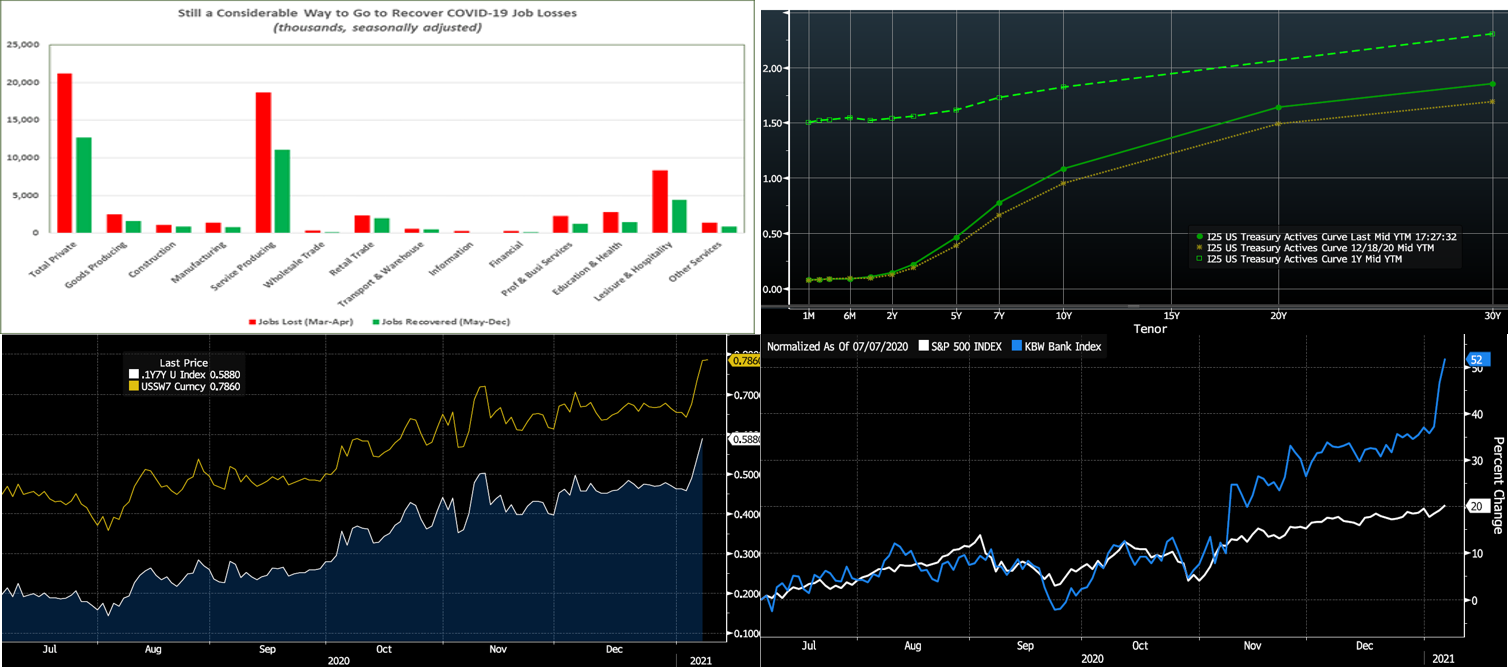Click the yellow 0.7860 price tag
This screenshot has width=1508, height=667.
746,361
